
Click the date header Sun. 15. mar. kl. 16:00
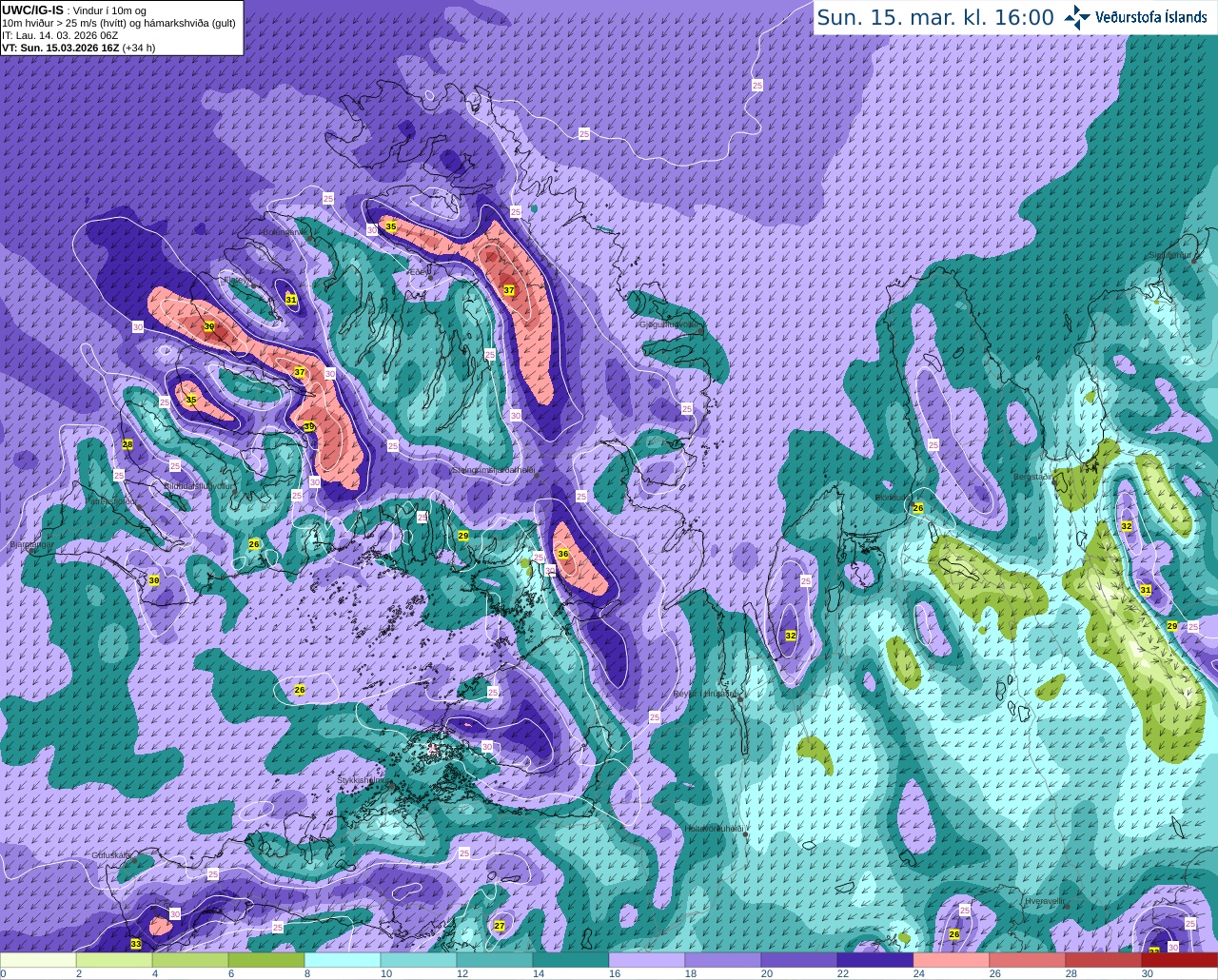coord(935,17)
